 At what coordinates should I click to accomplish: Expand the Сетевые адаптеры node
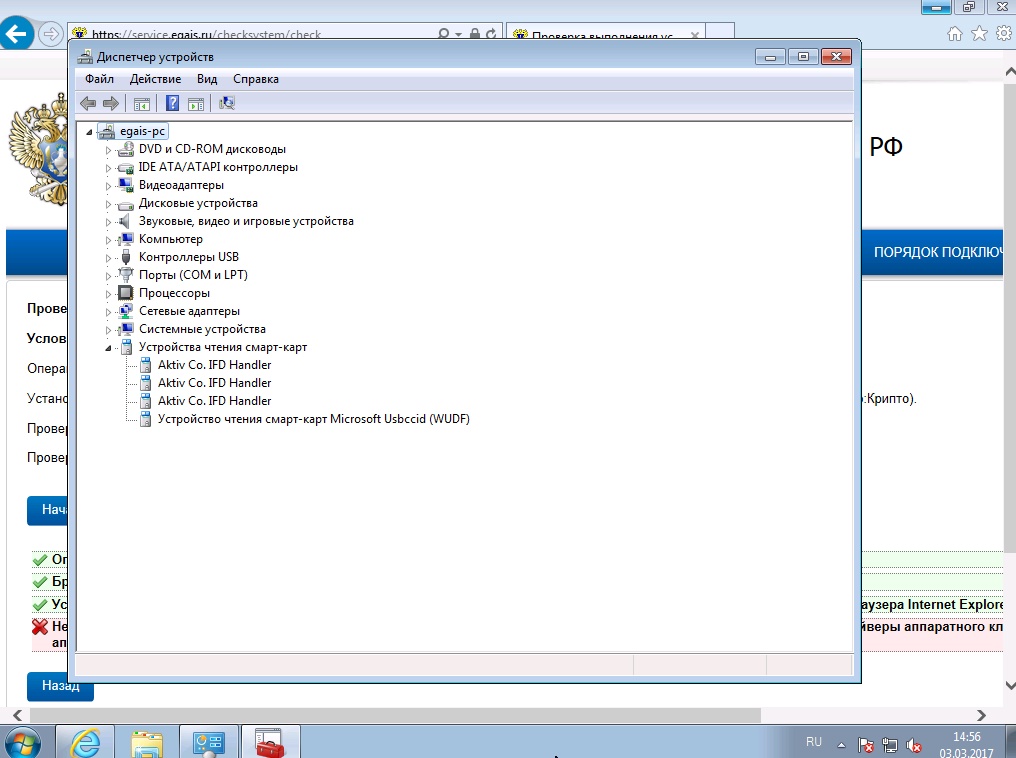click(x=108, y=312)
